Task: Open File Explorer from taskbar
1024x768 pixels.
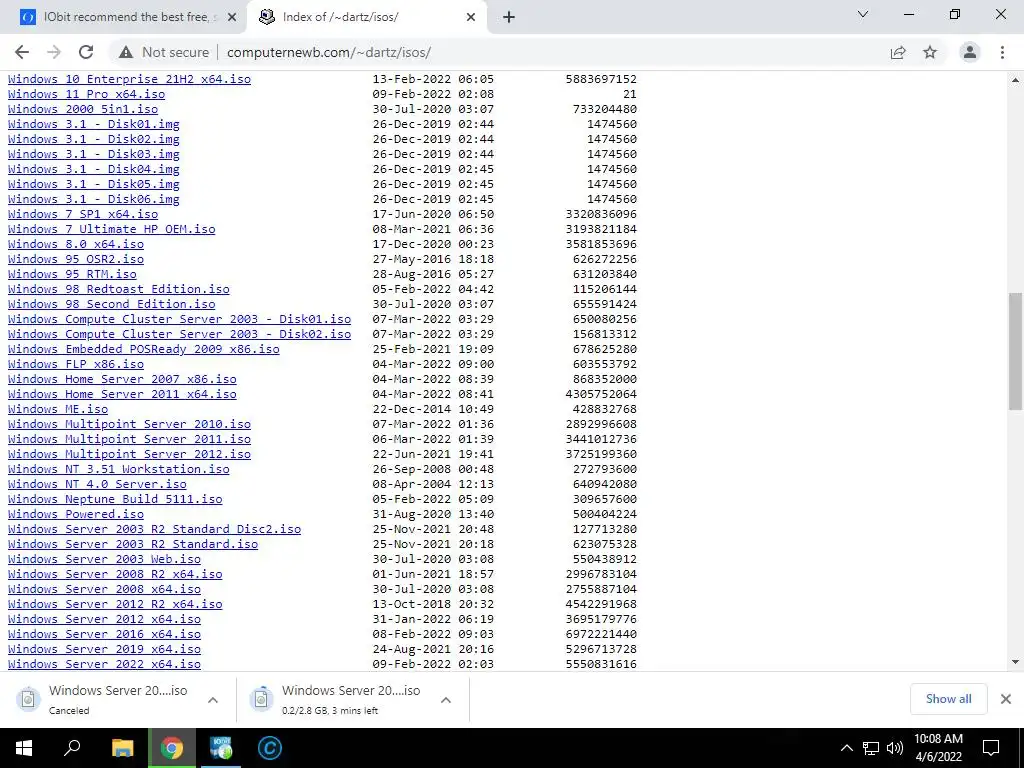Action: point(122,748)
